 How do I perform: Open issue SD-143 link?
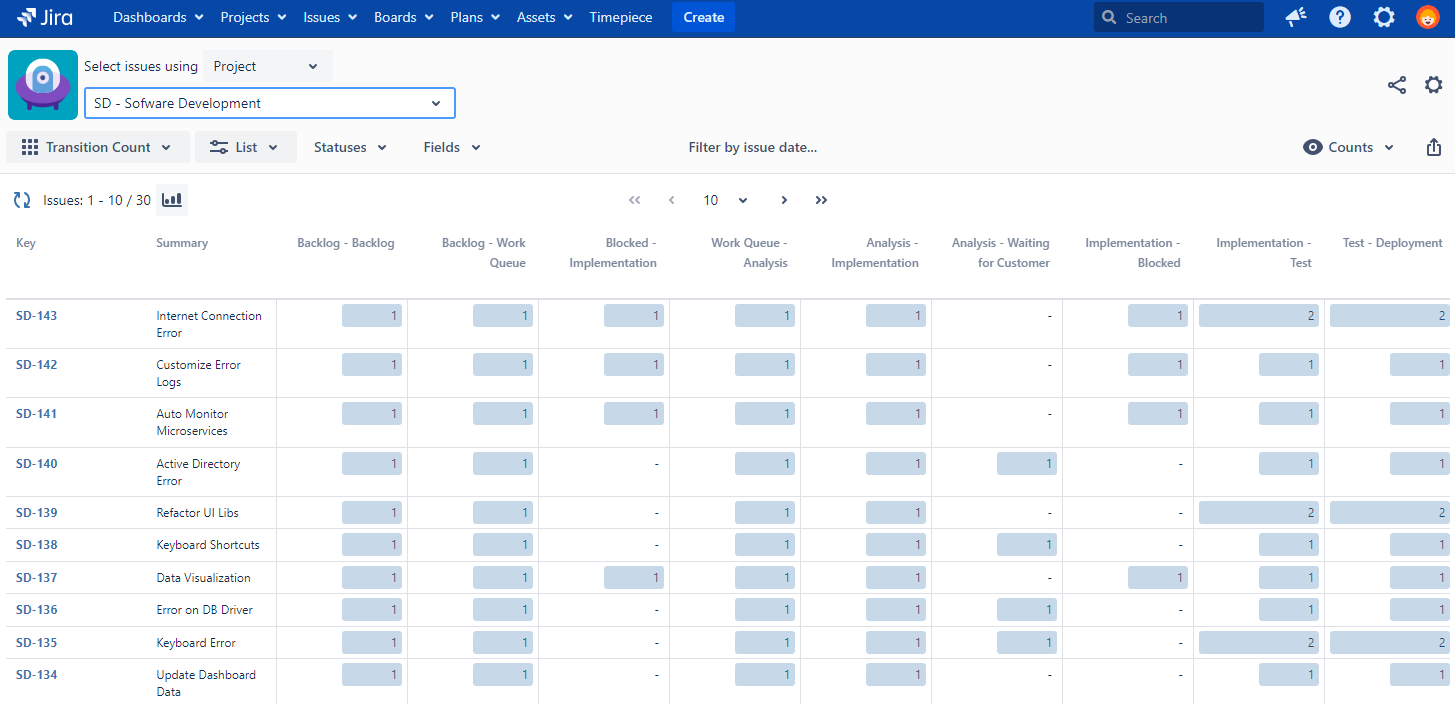click(37, 316)
